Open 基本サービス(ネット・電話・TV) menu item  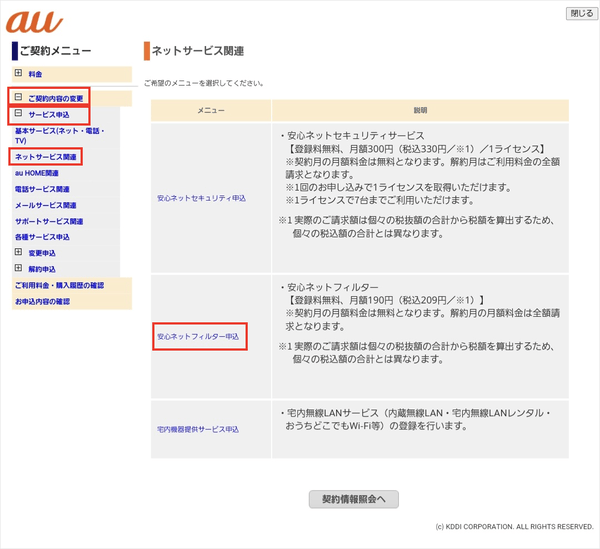click(61, 136)
